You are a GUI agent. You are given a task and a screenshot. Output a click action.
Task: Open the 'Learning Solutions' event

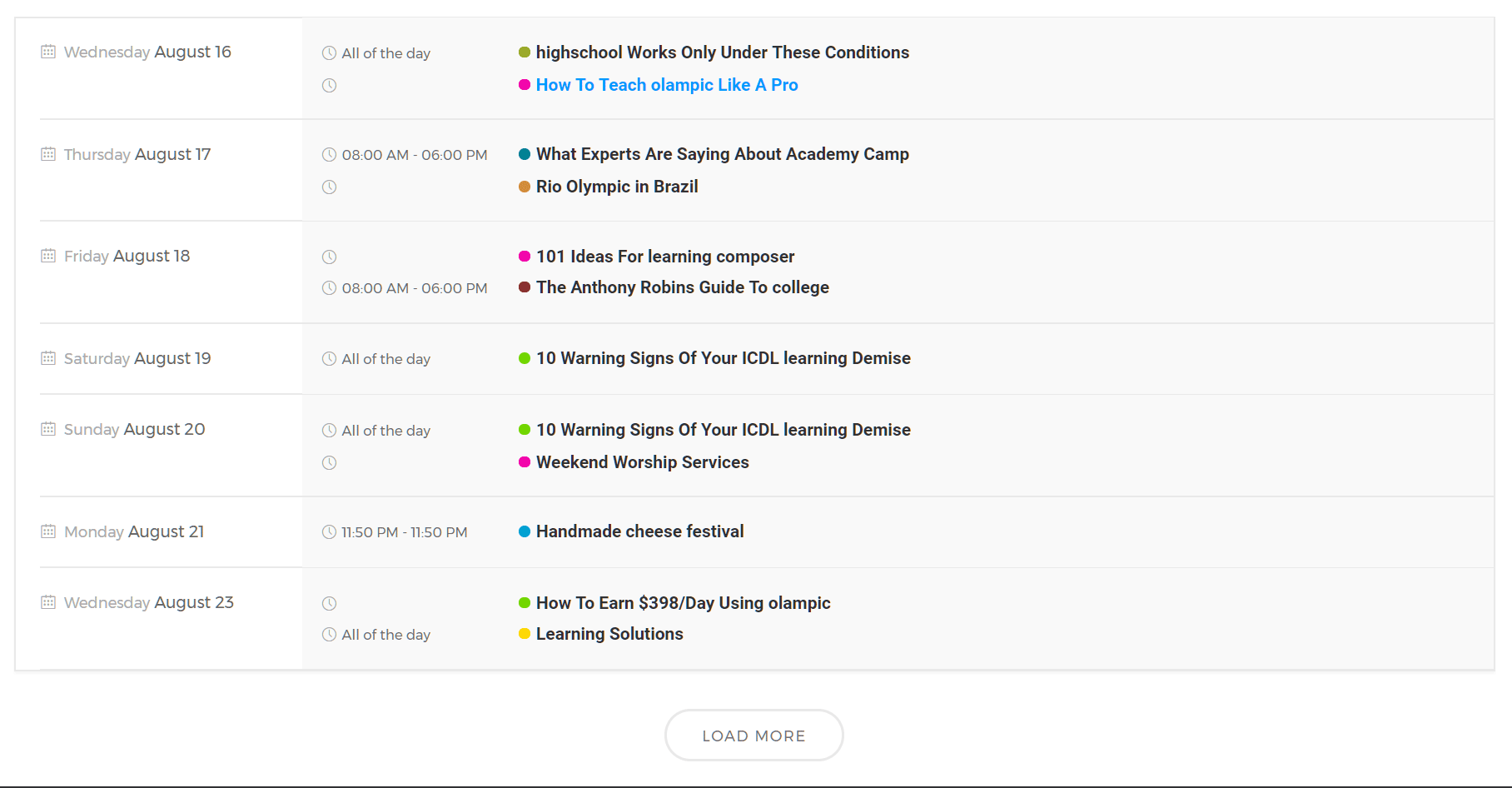point(609,634)
